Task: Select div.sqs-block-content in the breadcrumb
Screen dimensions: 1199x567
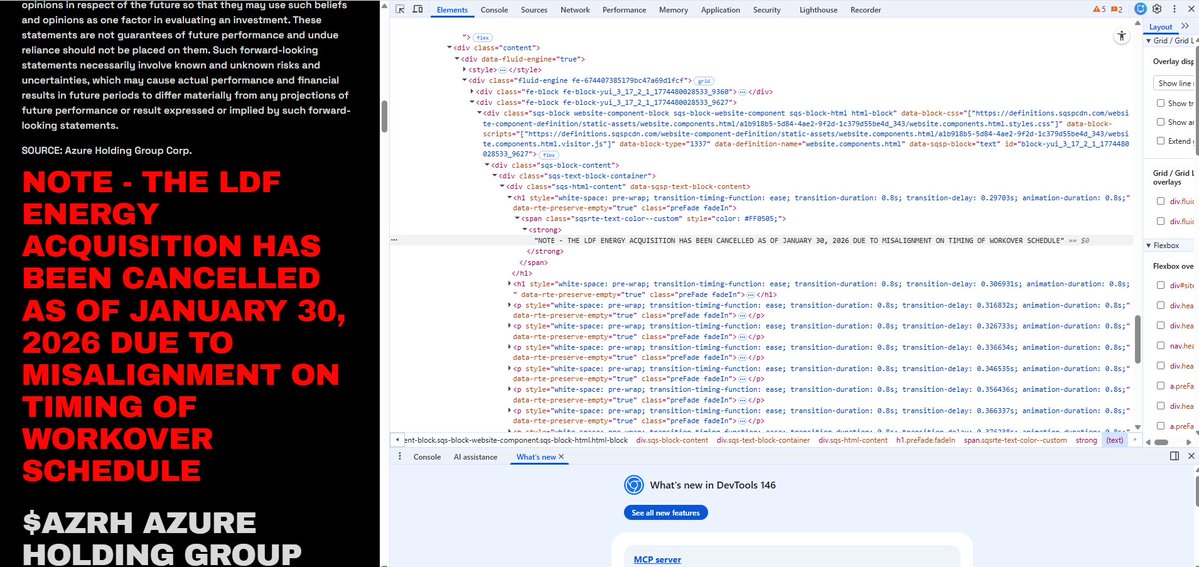Action: point(672,440)
